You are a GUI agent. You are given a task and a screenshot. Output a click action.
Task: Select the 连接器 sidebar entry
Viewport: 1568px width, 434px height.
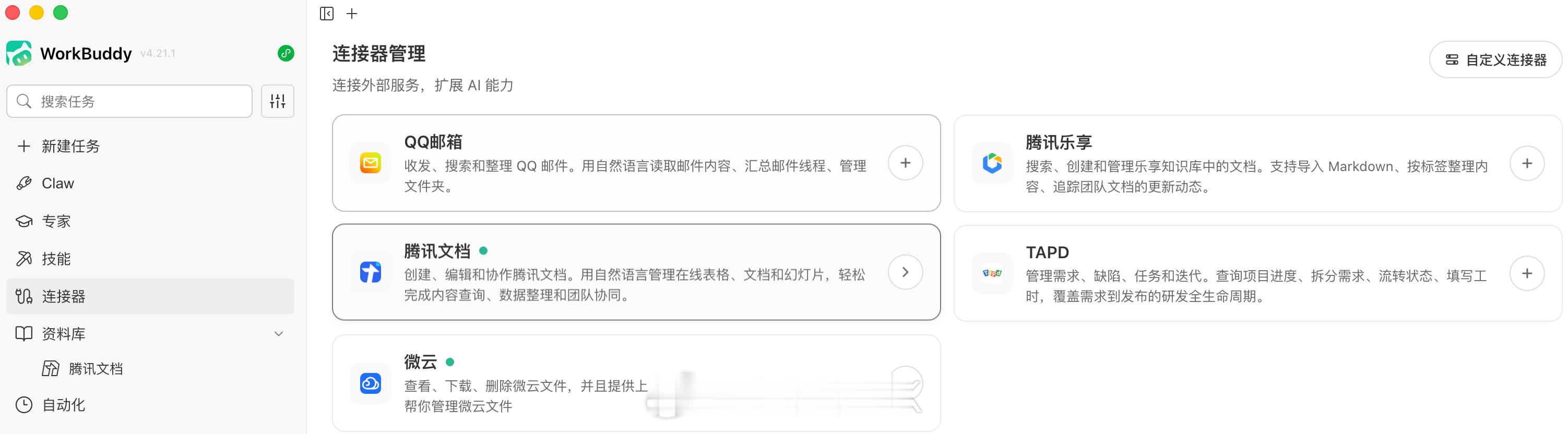(x=63, y=296)
